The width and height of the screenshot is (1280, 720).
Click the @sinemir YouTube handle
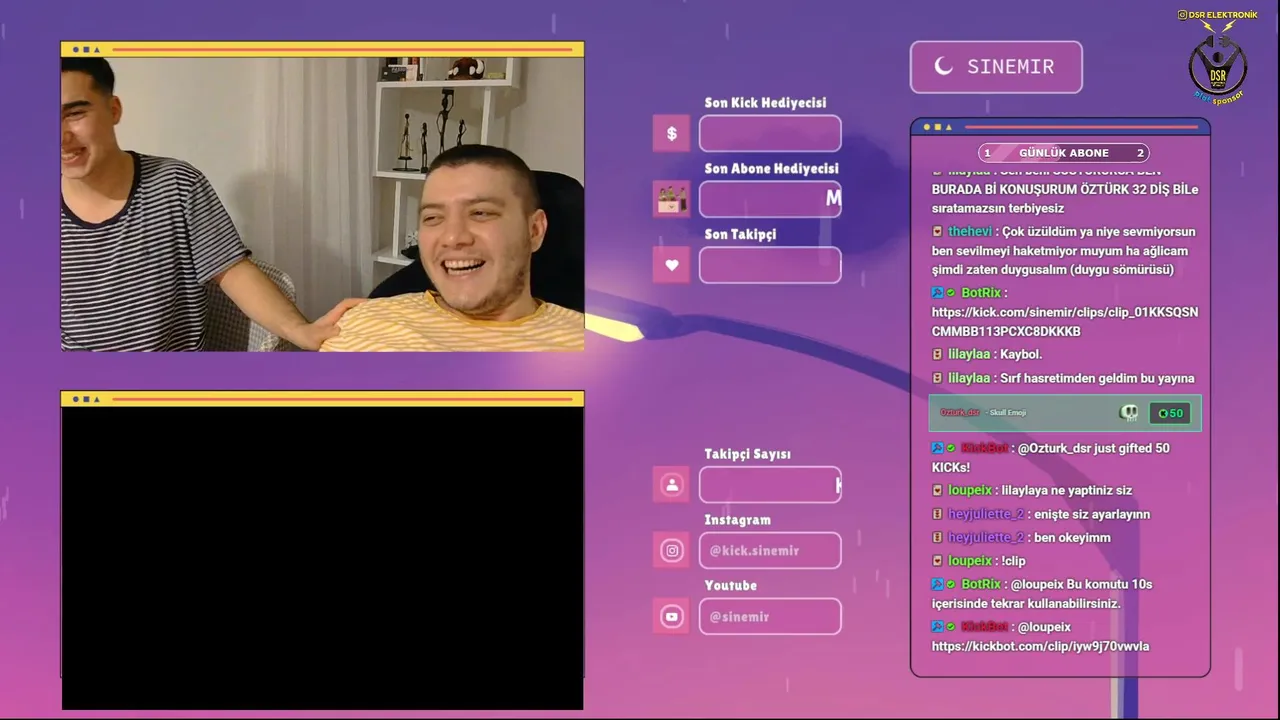pos(739,617)
